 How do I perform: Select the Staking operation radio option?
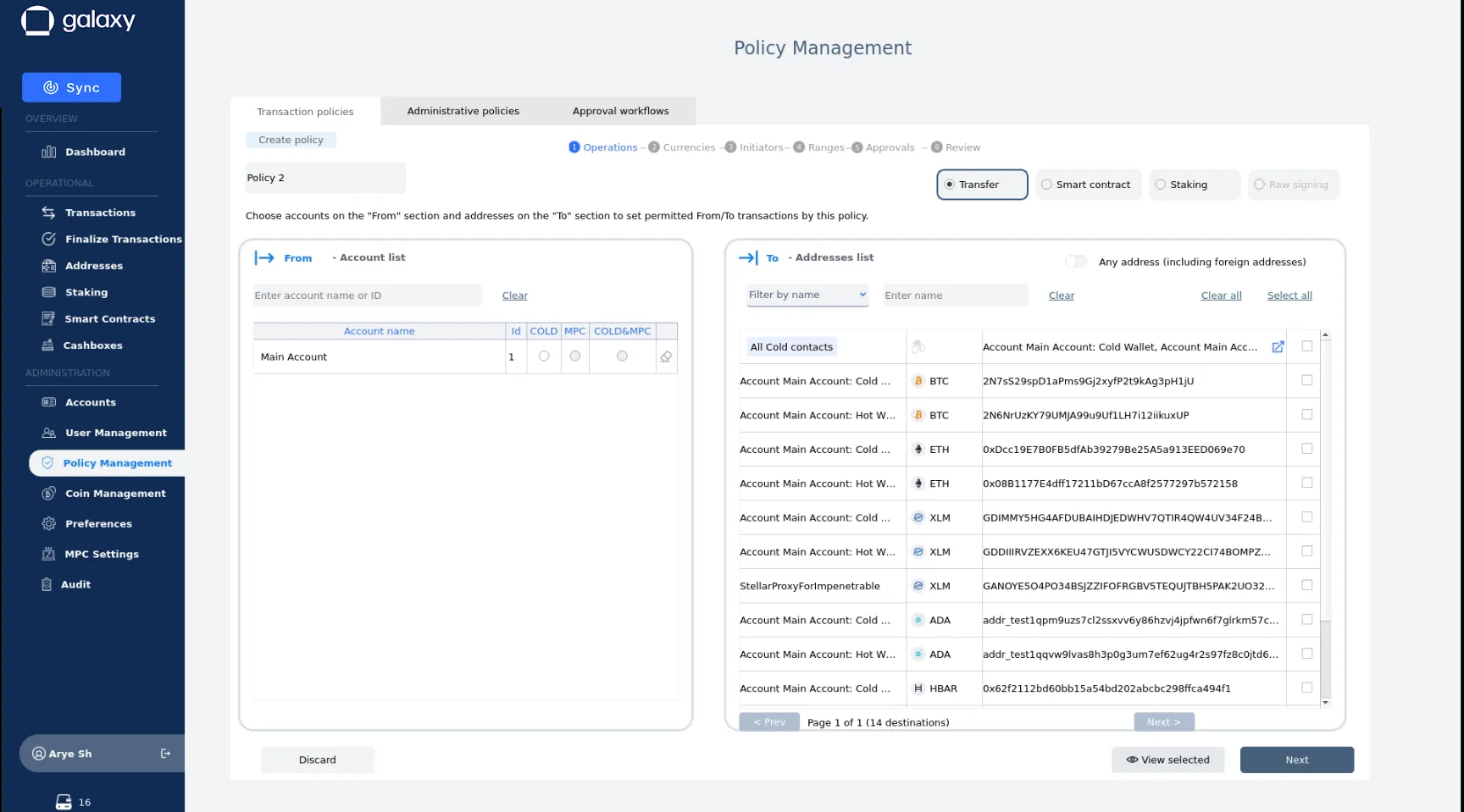[1161, 185]
